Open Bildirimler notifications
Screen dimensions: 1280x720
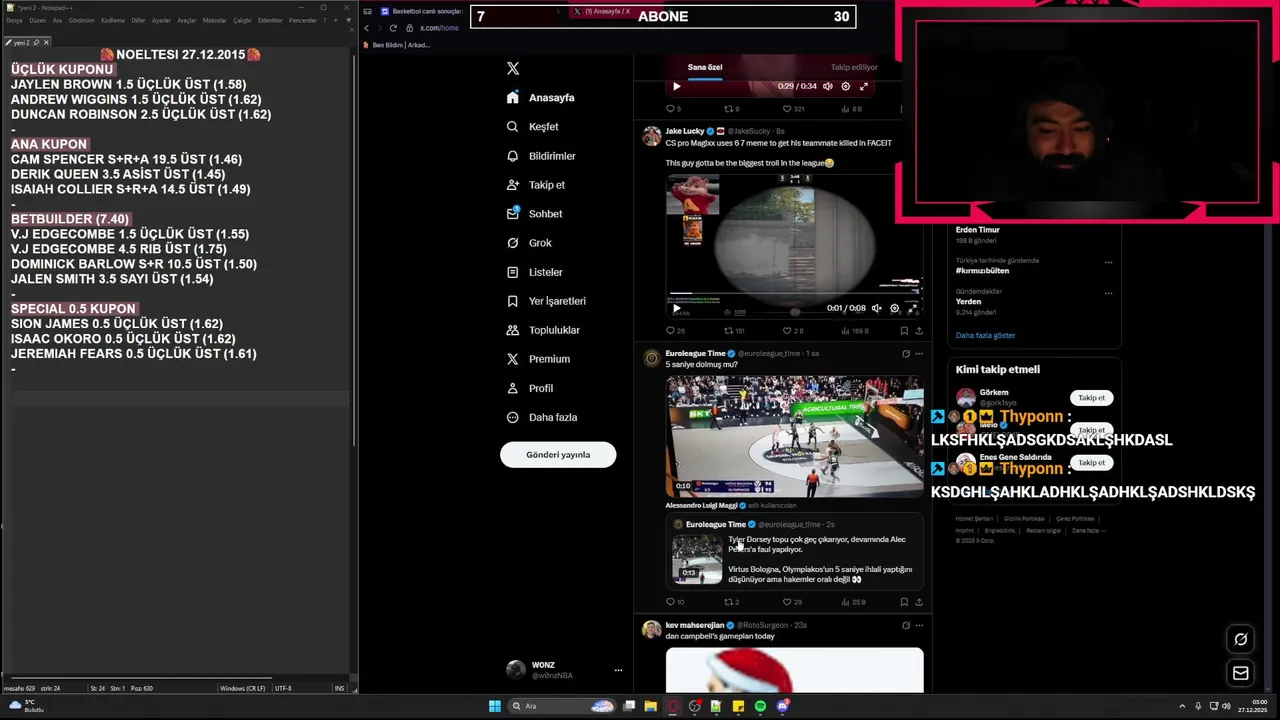[541, 156]
